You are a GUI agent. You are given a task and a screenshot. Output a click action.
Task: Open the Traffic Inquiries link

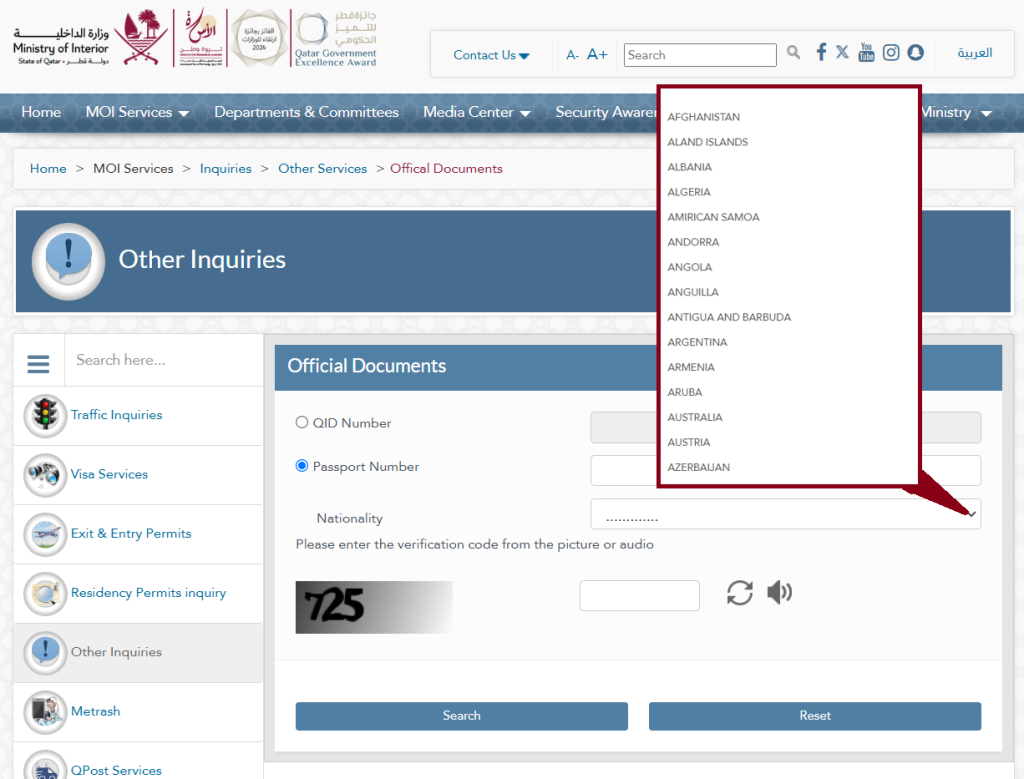tap(116, 415)
